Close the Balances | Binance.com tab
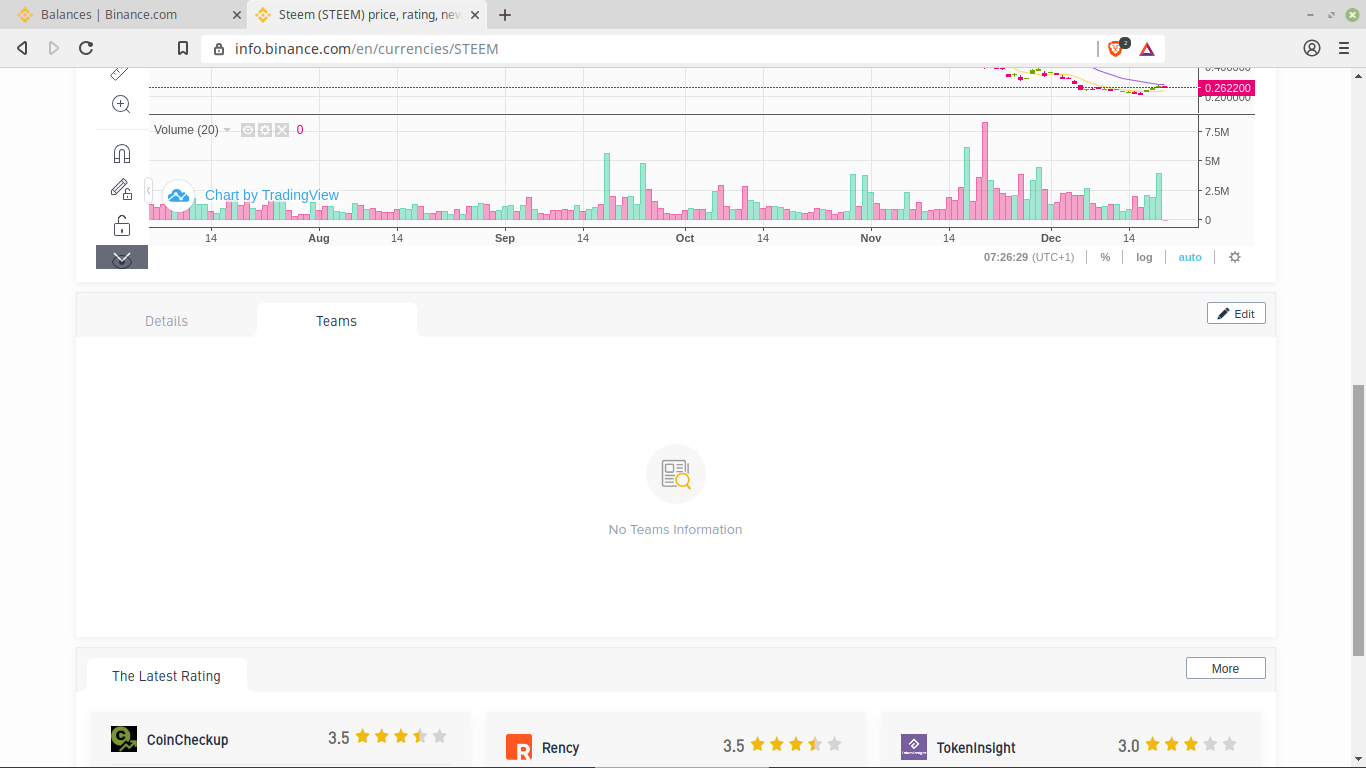 237,15
